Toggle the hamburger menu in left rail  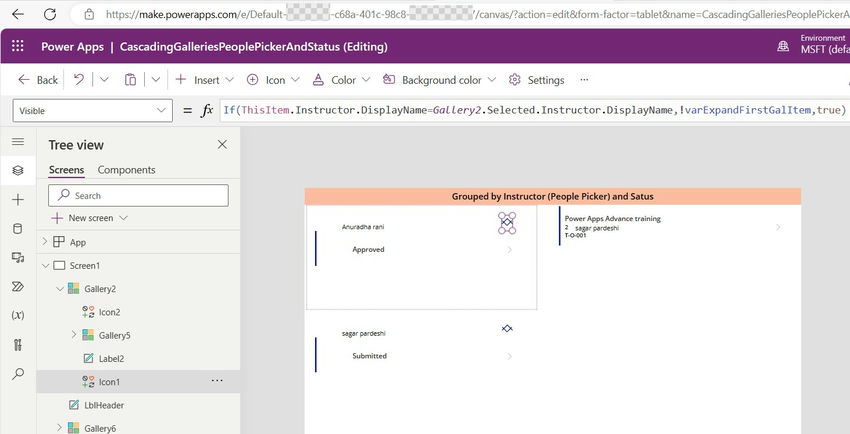(18, 142)
